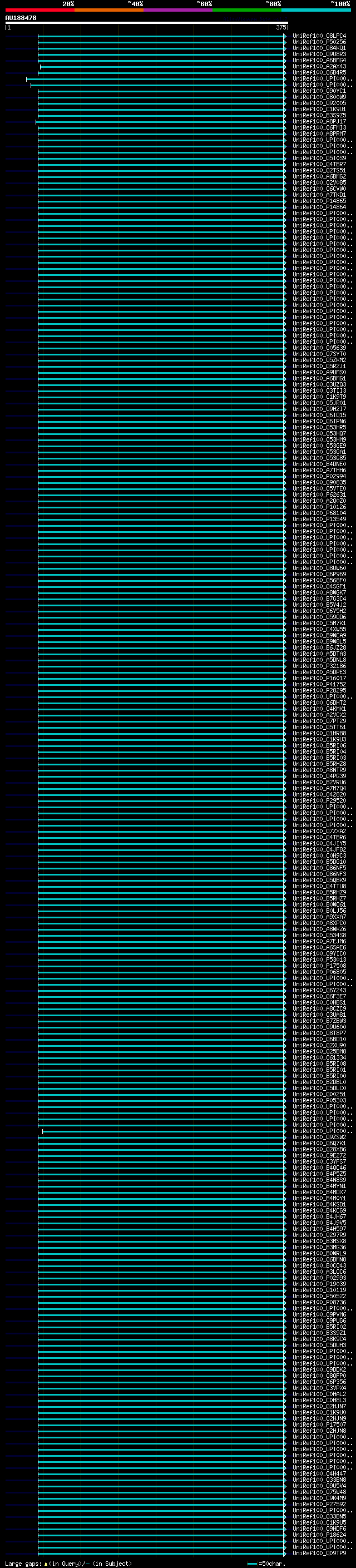Select the UniRef100_A7TKD1 label
The height and width of the screenshot is (1568, 356).
319,195
